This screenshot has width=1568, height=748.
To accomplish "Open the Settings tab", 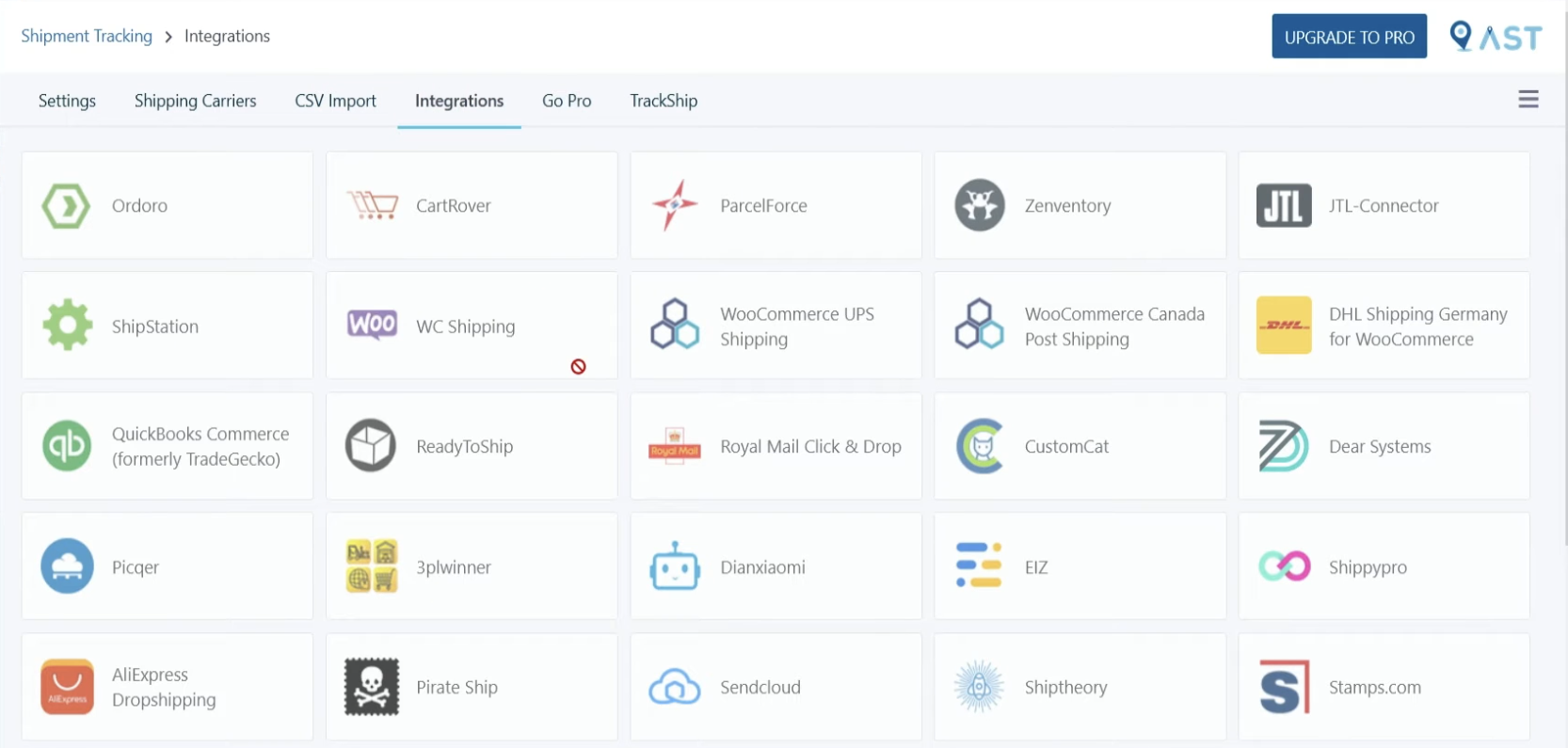I will click(x=67, y=101).
